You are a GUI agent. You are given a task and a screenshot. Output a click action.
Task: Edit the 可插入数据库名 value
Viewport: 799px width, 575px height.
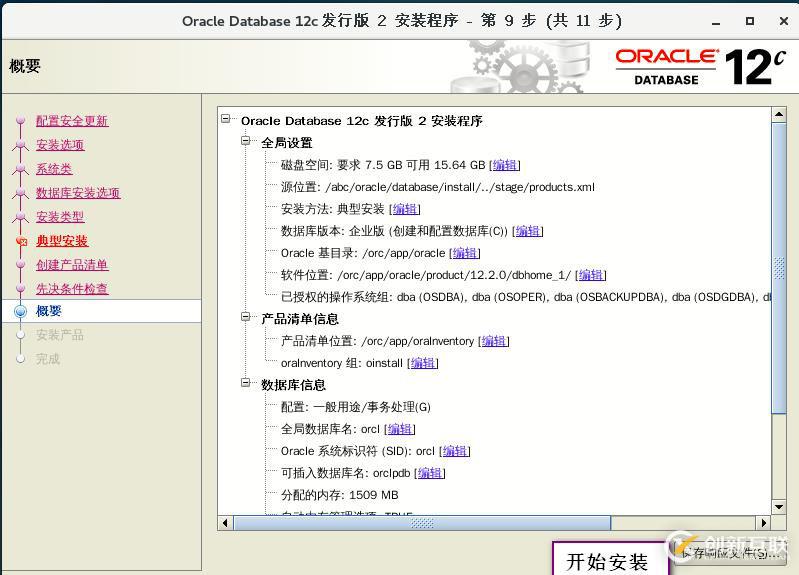(x=430, y=473)
